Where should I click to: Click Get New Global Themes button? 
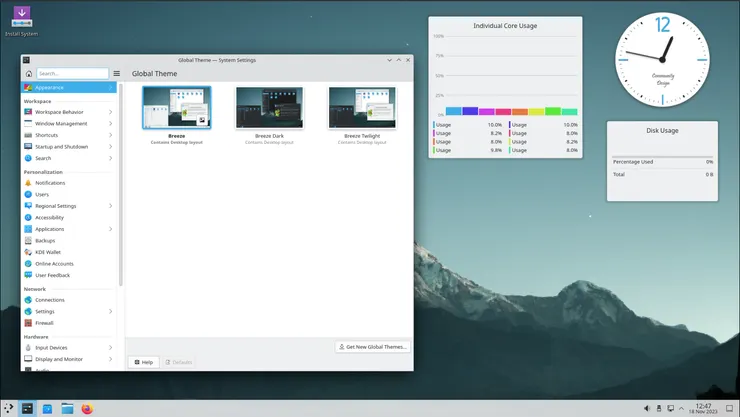[373, 347]
